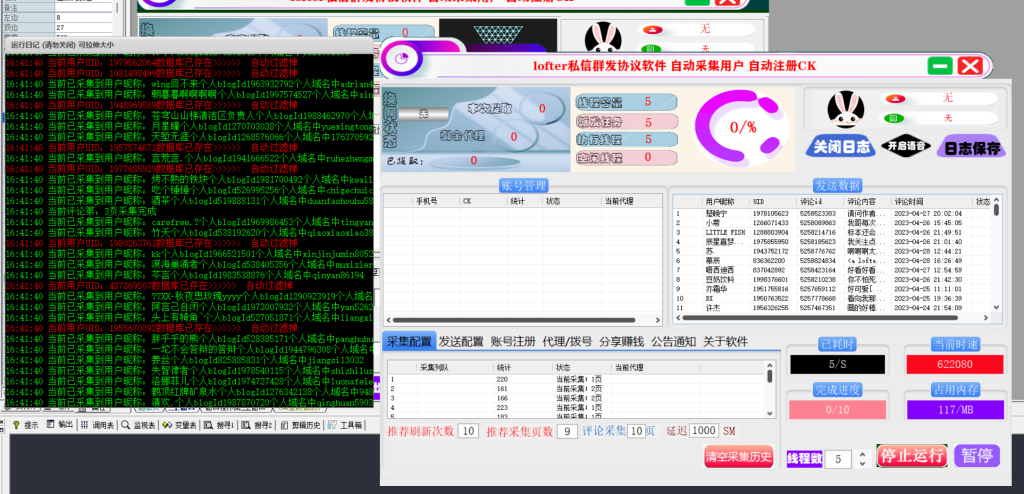Image resolution: width=1024 pixels, height=494 pixels.
Task: Open the 提示 tab in bottom toolbar
Action: coord(29,425)
